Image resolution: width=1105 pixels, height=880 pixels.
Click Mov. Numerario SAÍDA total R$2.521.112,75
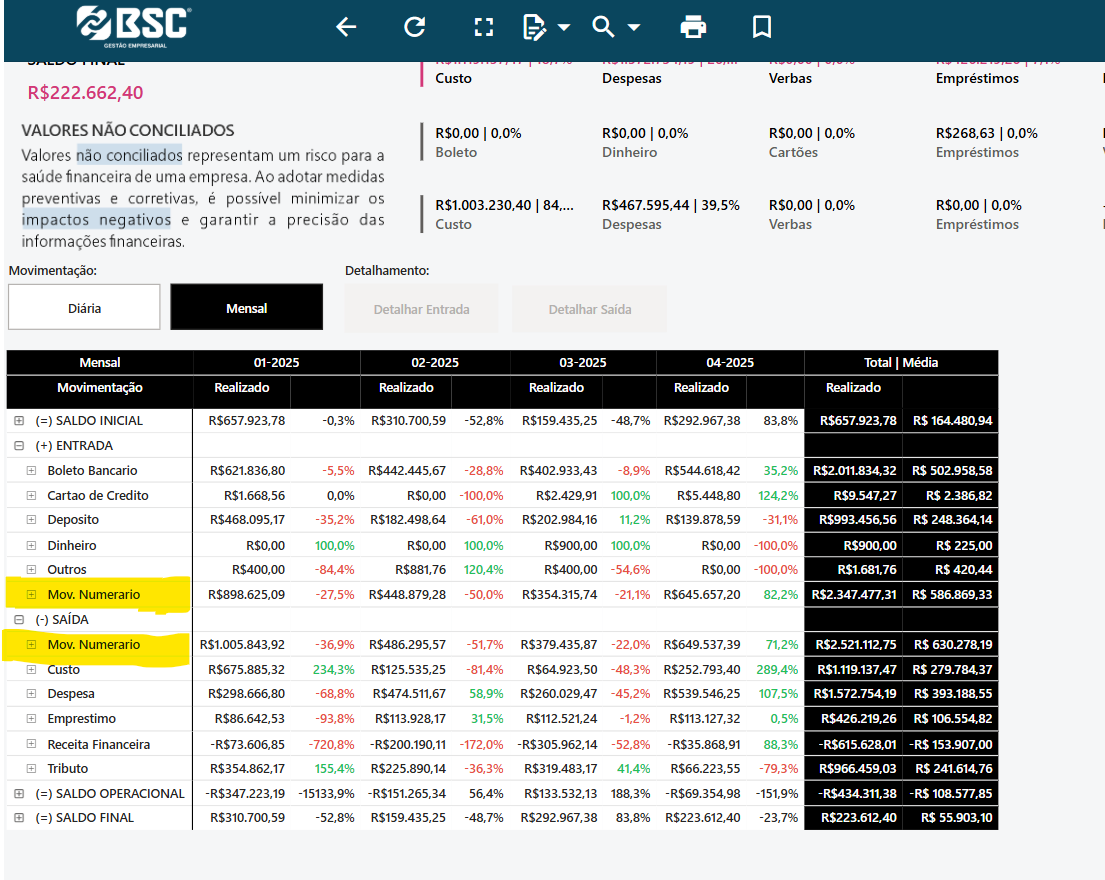coord(856,645)
